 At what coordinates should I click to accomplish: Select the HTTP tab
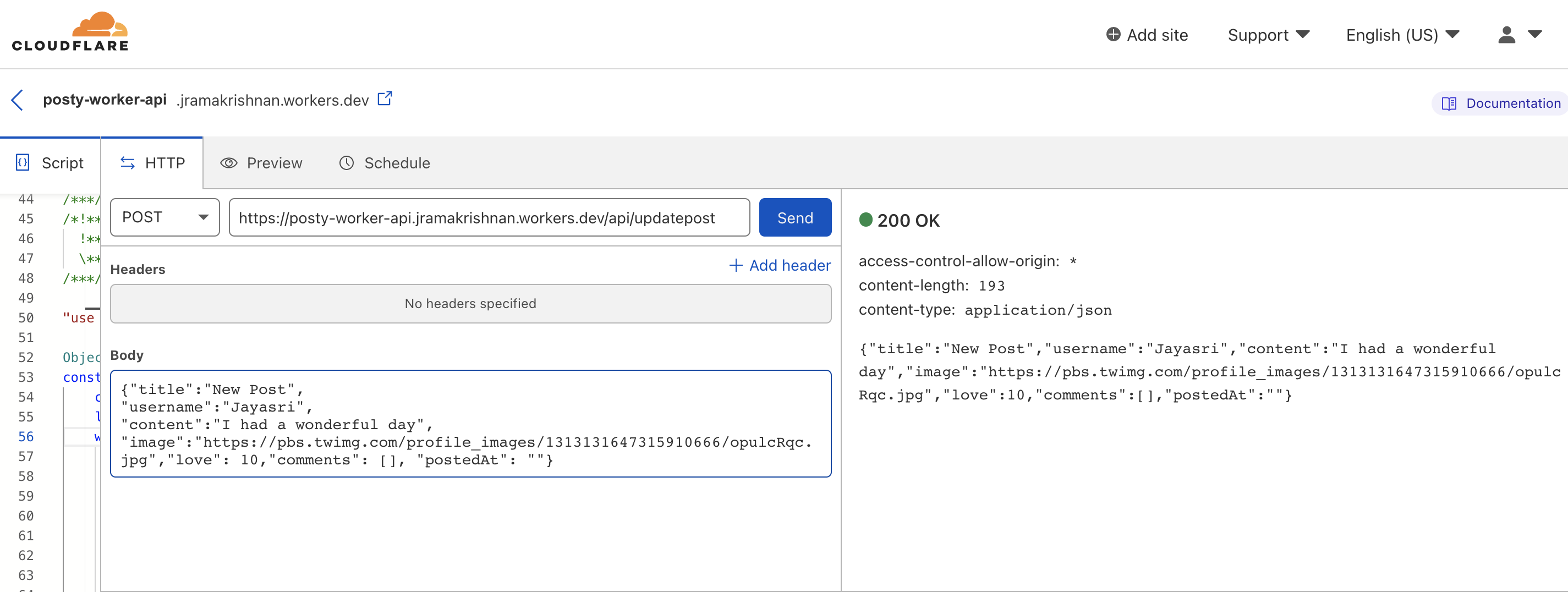(x=152, y=163)
